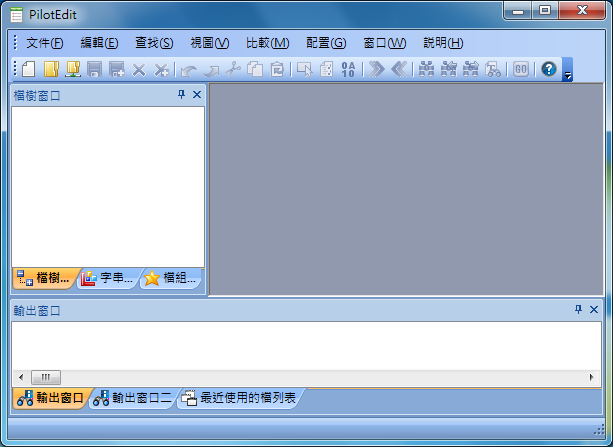
Task: Open FTP file with download folder icon
Action: click(73, 69)
